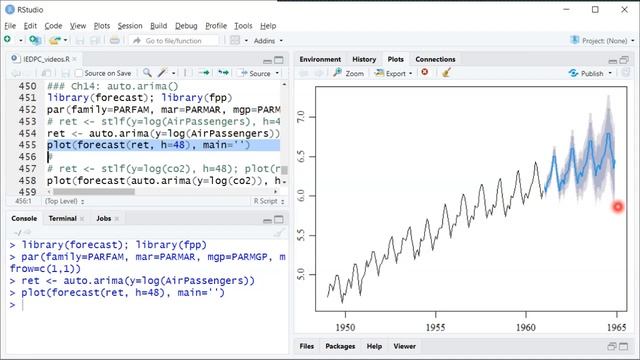The height and width of the screenshot is (360, 640).
Task: Click the Show in new window icon
Action: pyautogui.click(x=46, y=73)
